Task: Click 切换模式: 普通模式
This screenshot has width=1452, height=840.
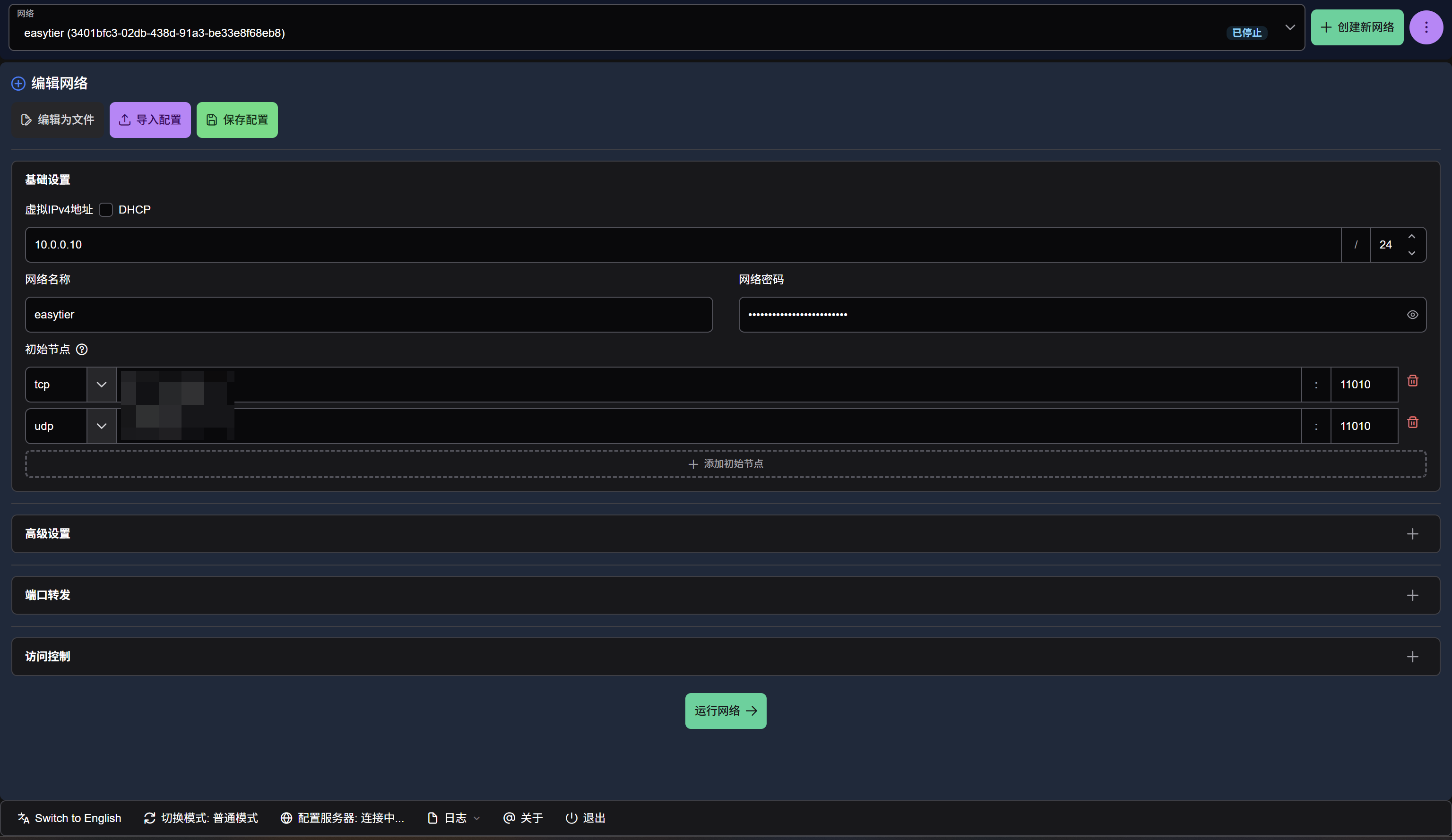Action: [x=200, y=817]
